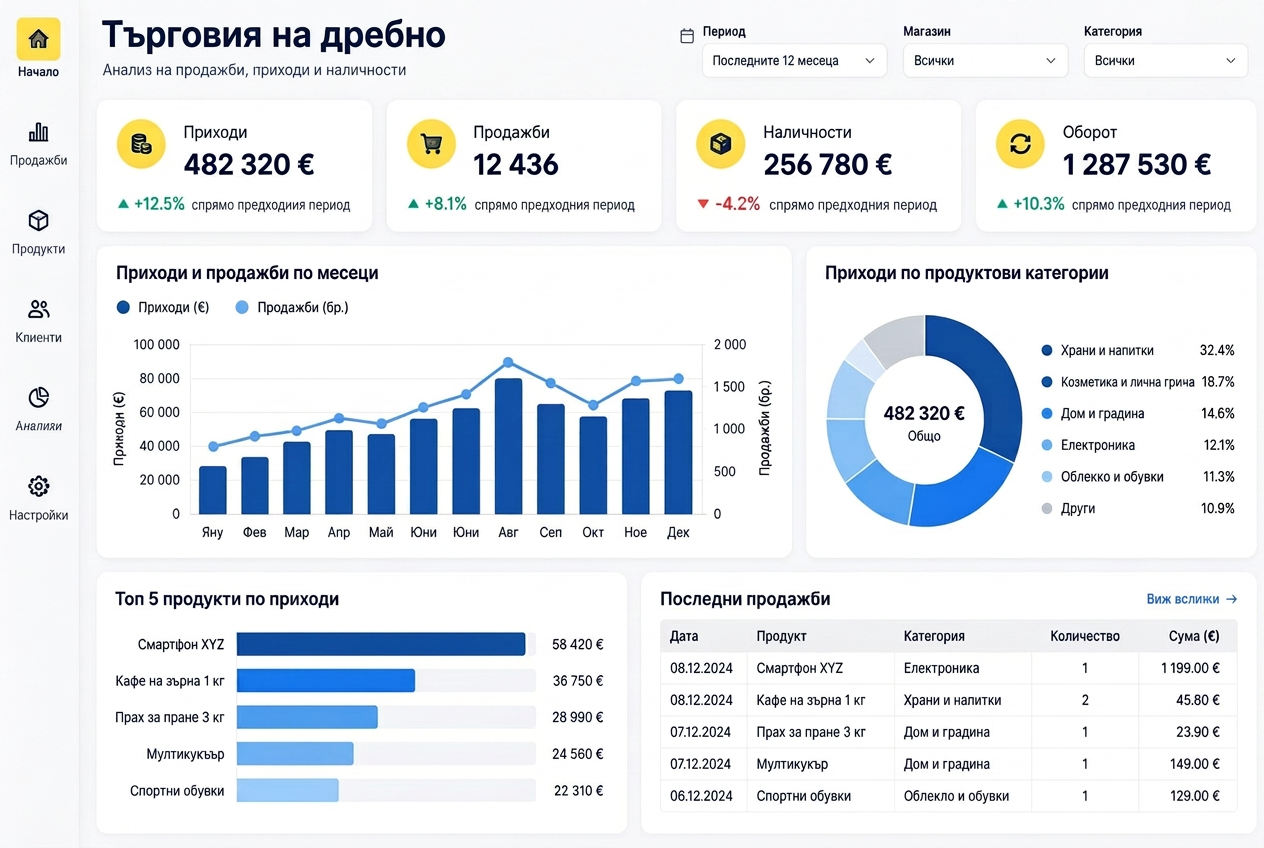Go to Клиенти menu label
This screenshot has height=848, width=1264.
point(38,337)
